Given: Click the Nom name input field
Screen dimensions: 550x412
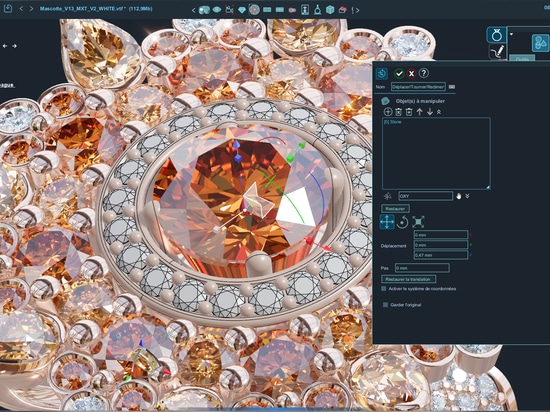Looking at the screenshot, I should (418, 87).
